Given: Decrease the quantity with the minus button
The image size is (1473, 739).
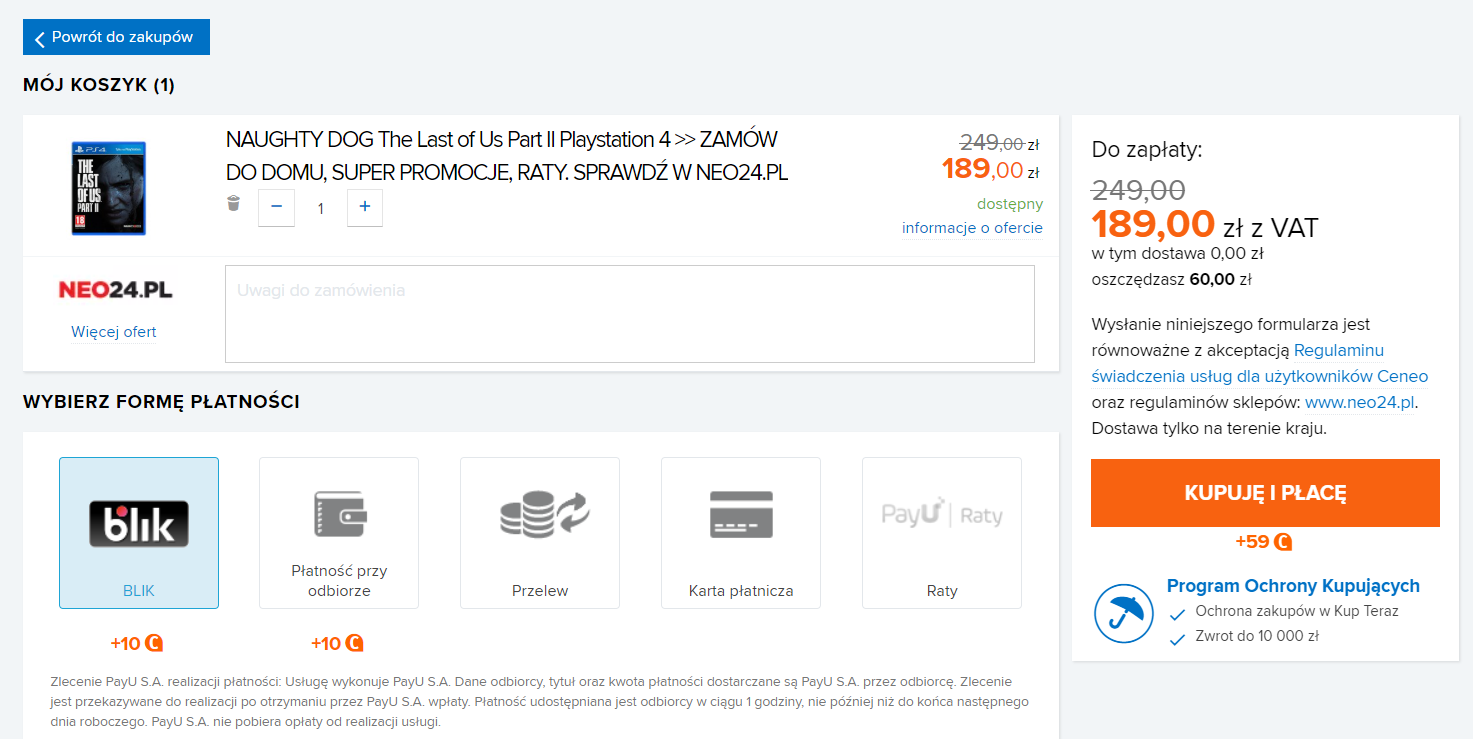Looking at the screenshot, I should click(276, 207).
